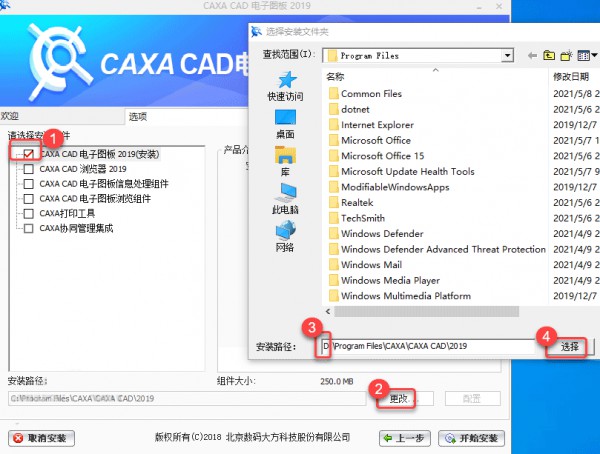Click Microsoft Office 15 folder icon

(x=334, y=156)
